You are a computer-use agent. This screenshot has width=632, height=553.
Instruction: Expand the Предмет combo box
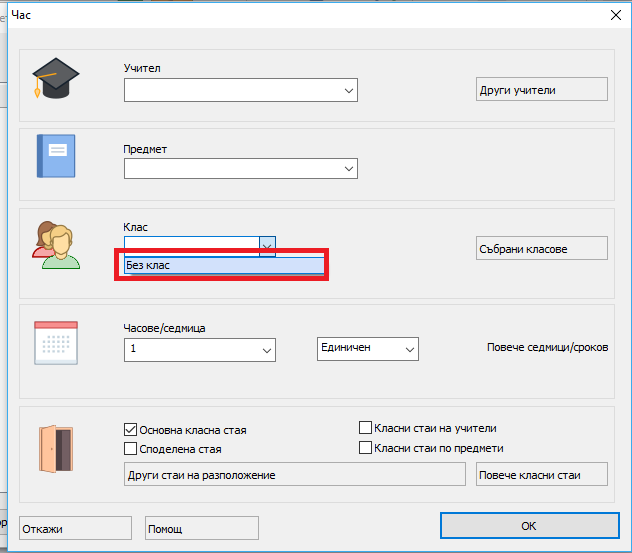(x=349, y=169)
